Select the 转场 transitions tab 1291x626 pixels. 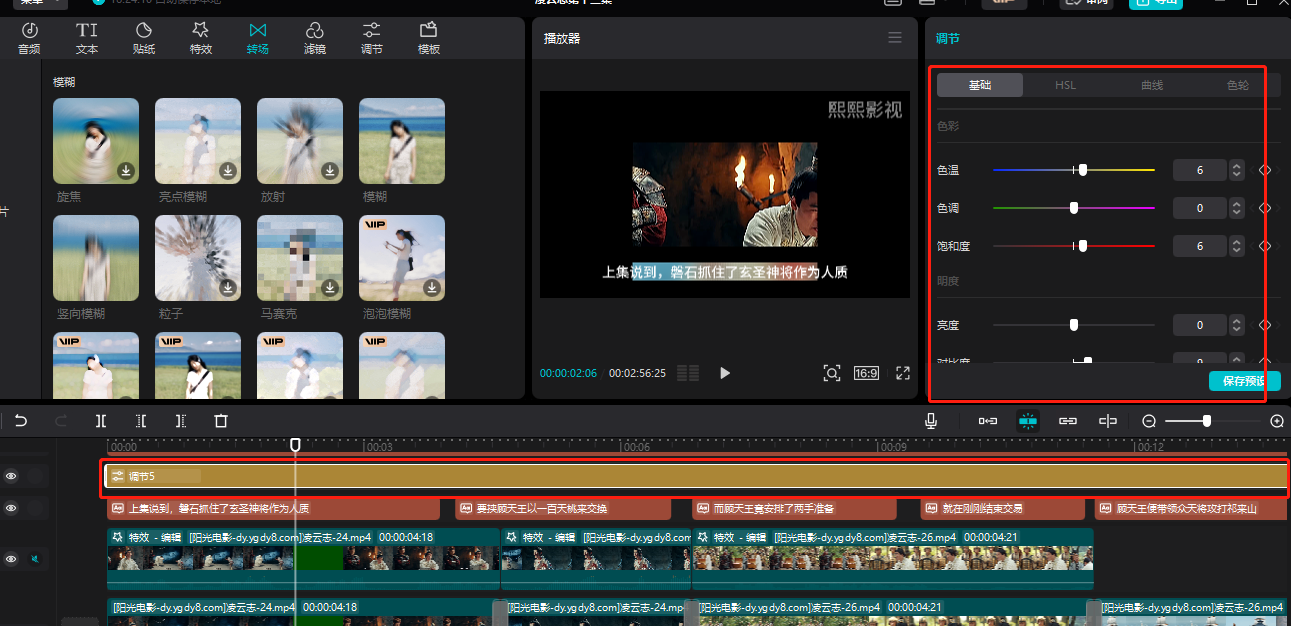(258, 38)
